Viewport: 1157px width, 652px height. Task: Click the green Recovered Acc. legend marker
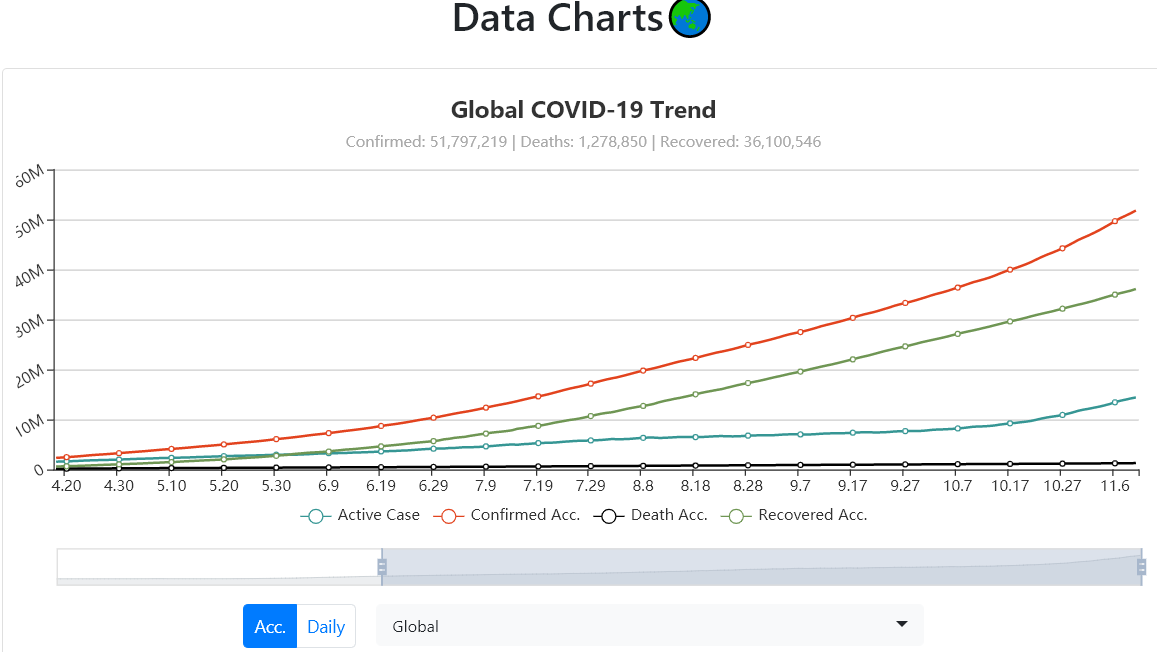click(736, 516)
